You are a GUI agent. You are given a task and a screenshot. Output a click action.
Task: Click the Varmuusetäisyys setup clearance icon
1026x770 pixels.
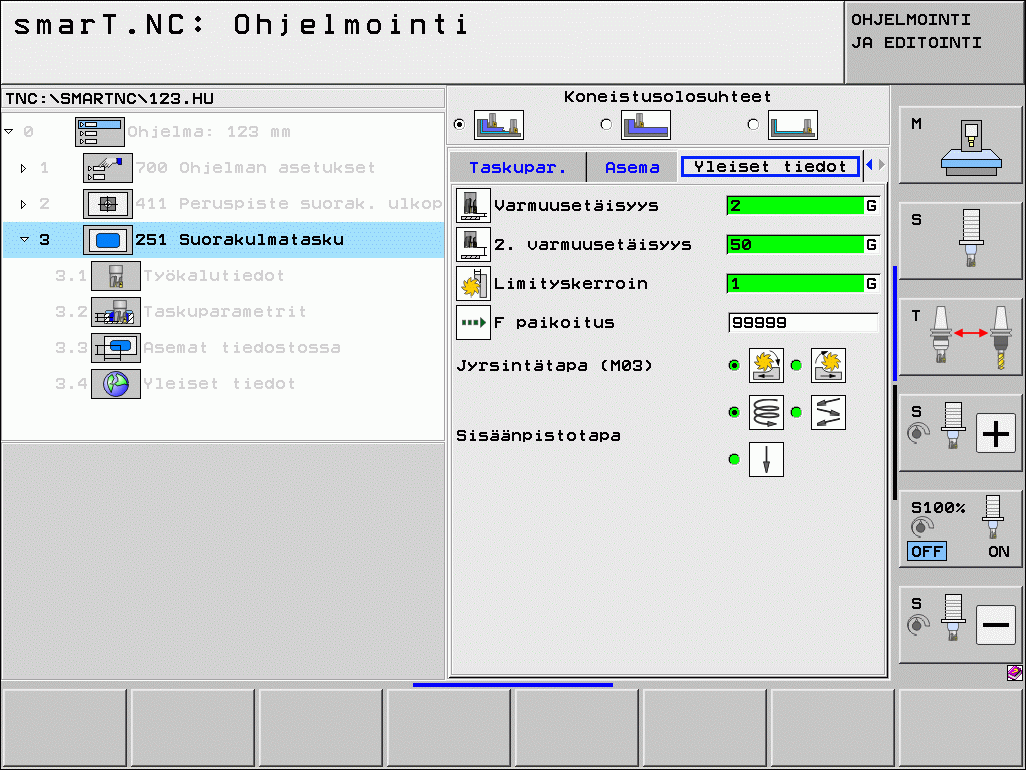[x=473, y=205]
